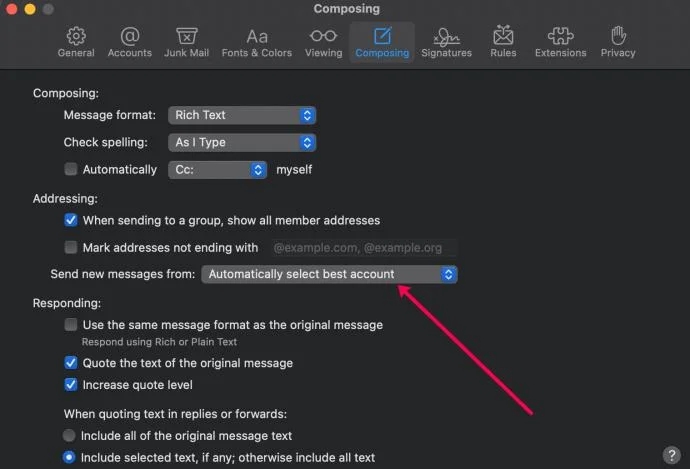690x469 pixels.
Task: Click the @example.com address text field
Action: click(364, 248)
